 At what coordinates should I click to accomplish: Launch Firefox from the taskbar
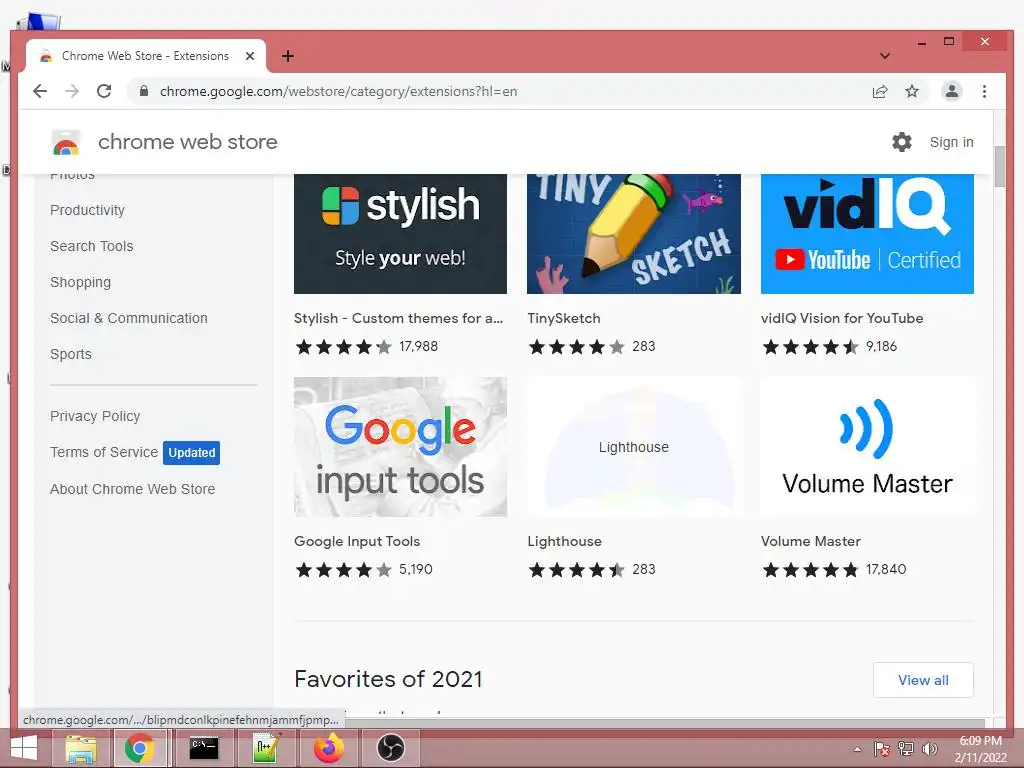(x=329, y=748)
